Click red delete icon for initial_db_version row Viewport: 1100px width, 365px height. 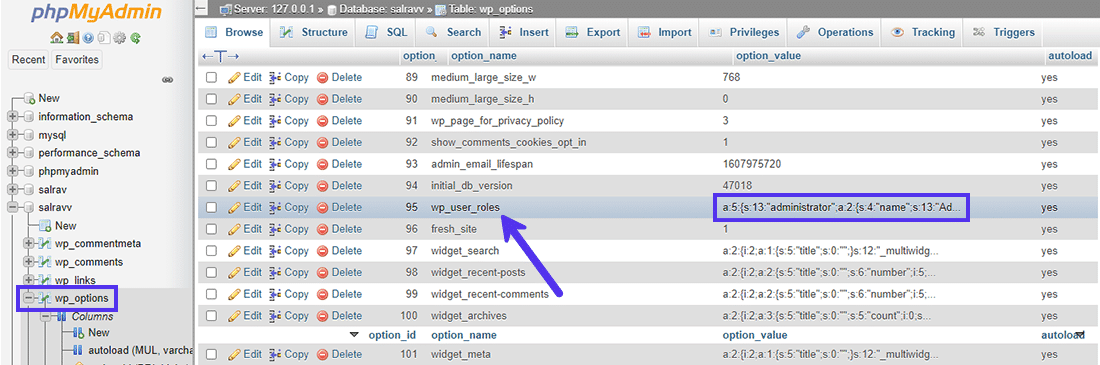click(323, 186)
